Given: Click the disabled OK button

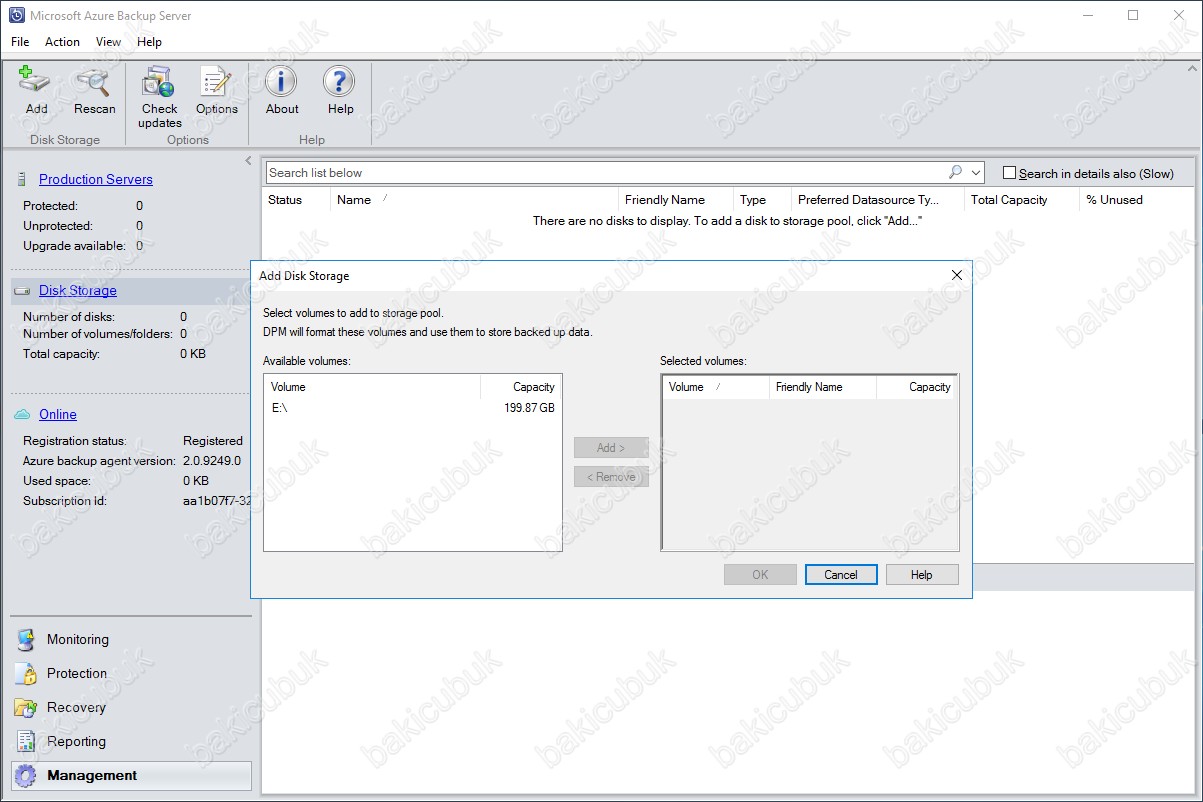Looking at the screenshot, I should coord(760,575).
